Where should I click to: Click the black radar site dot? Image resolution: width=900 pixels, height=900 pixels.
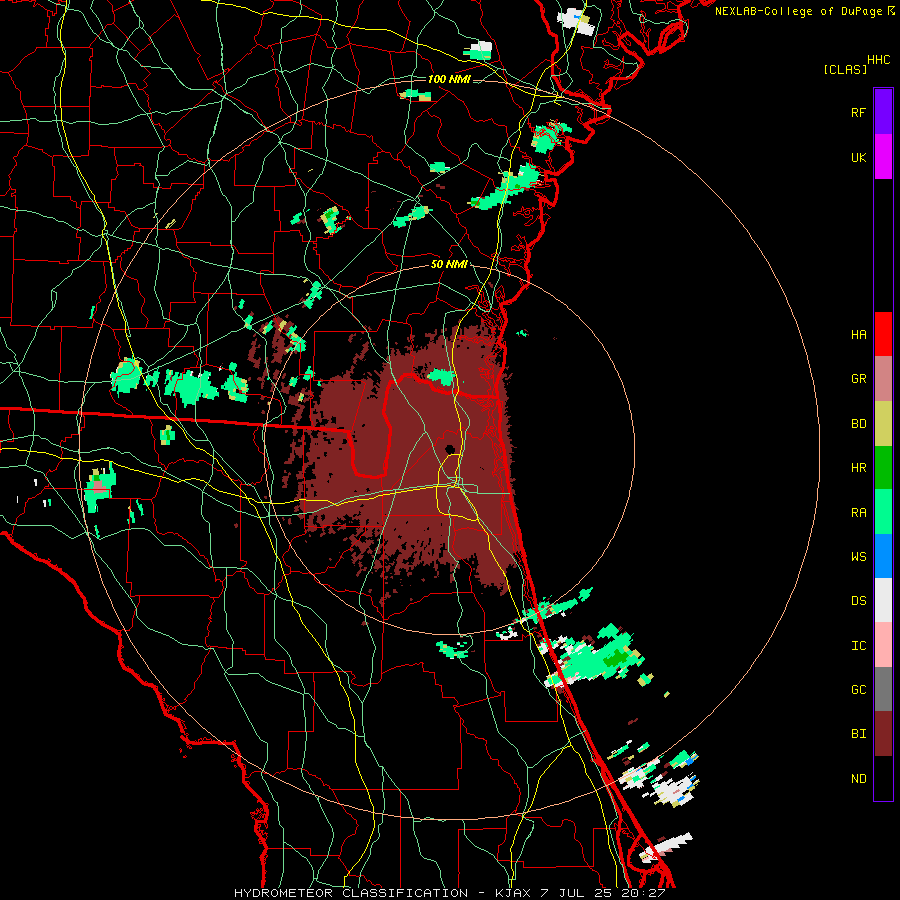(449, 449)
